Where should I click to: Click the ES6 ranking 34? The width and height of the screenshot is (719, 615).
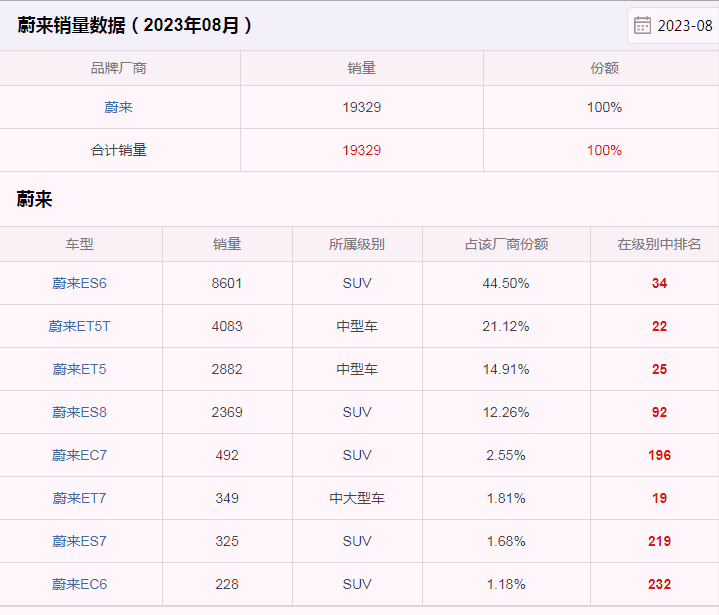659,283
